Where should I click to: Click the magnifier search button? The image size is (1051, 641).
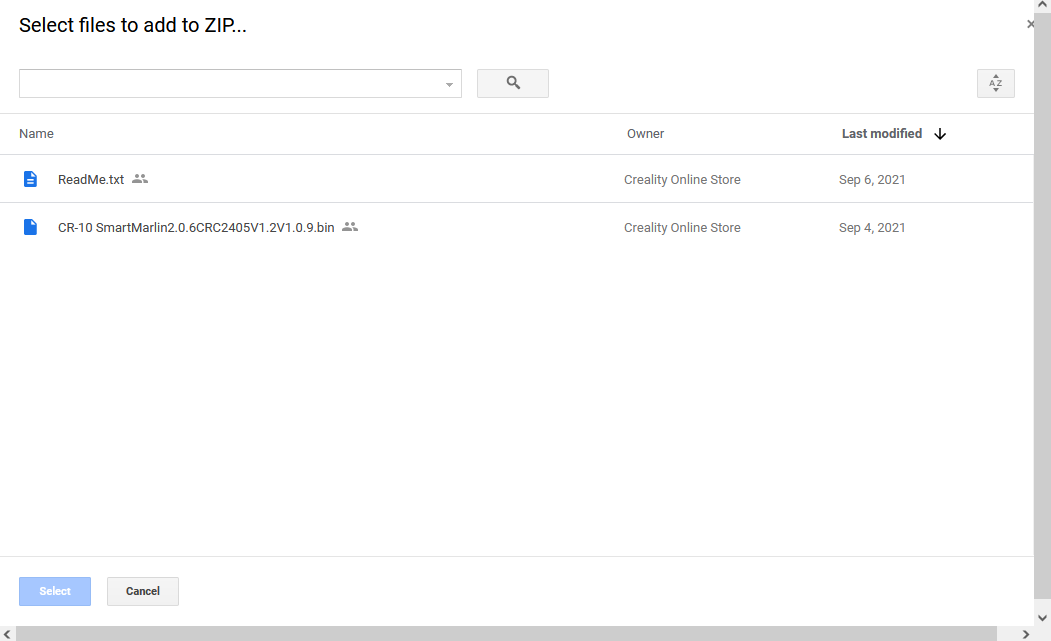(513, 83)
